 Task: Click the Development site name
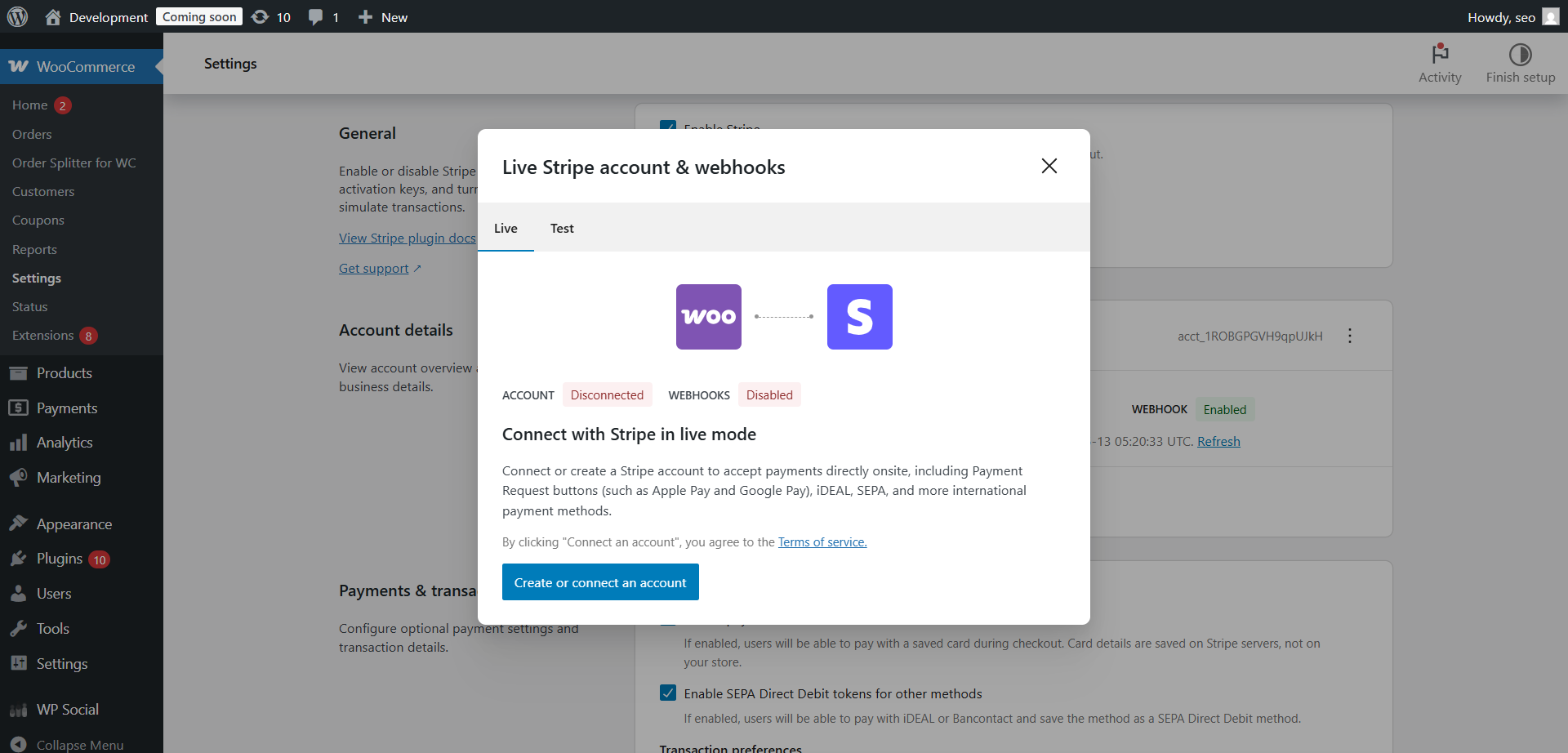109,17
